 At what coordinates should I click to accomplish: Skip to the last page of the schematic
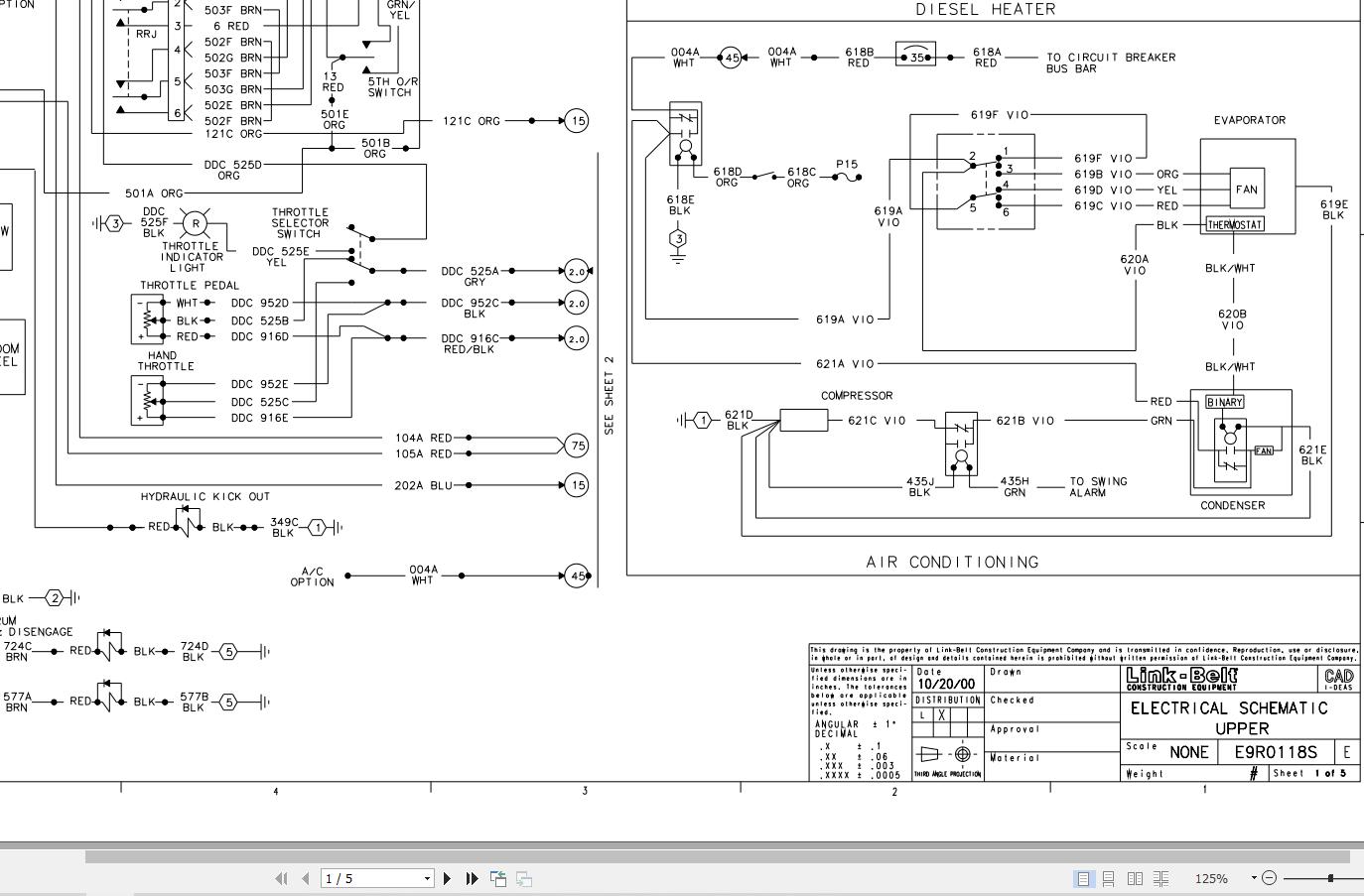(x=474, y=878)
